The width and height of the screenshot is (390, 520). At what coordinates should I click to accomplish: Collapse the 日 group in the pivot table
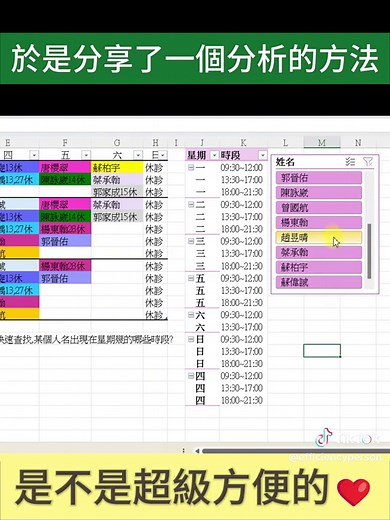pyautogui.click(x=191, y=339)
